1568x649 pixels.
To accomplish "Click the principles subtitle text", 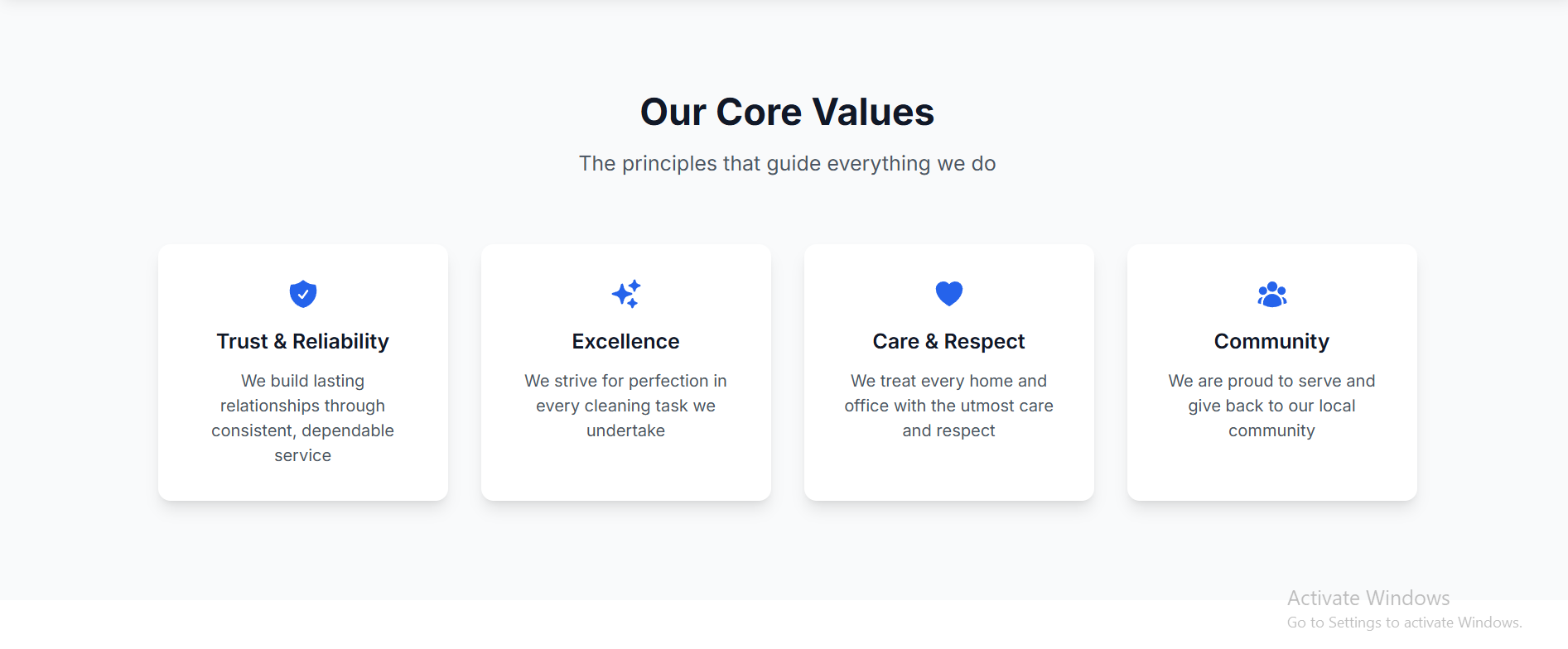I will (788, 163).
